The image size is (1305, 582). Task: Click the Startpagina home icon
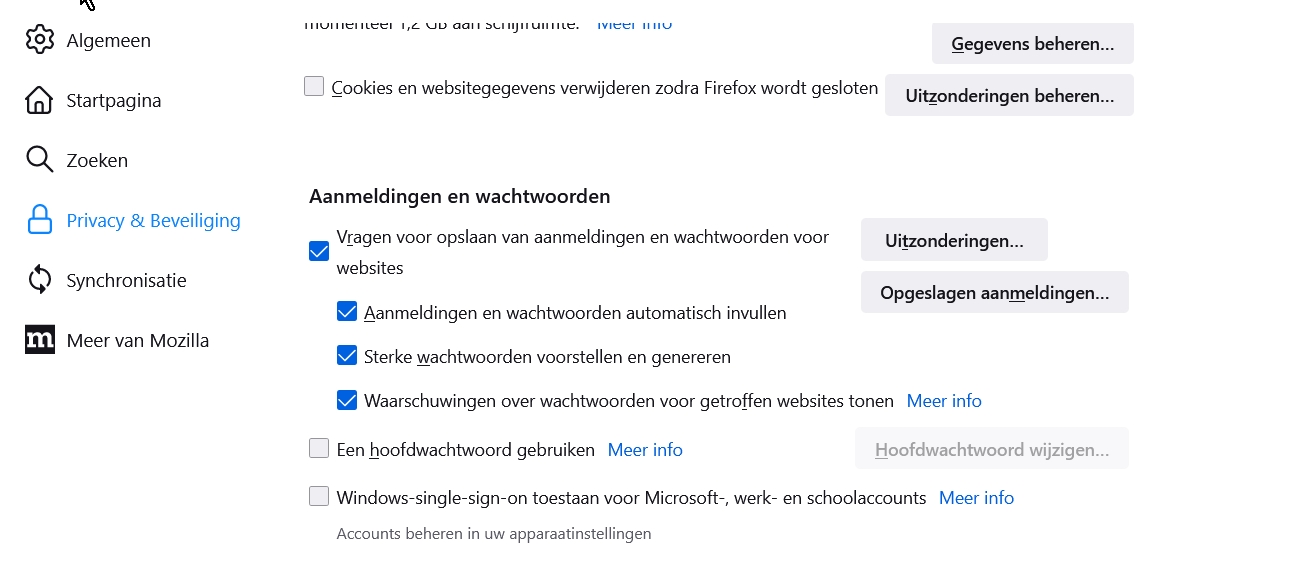40,100
